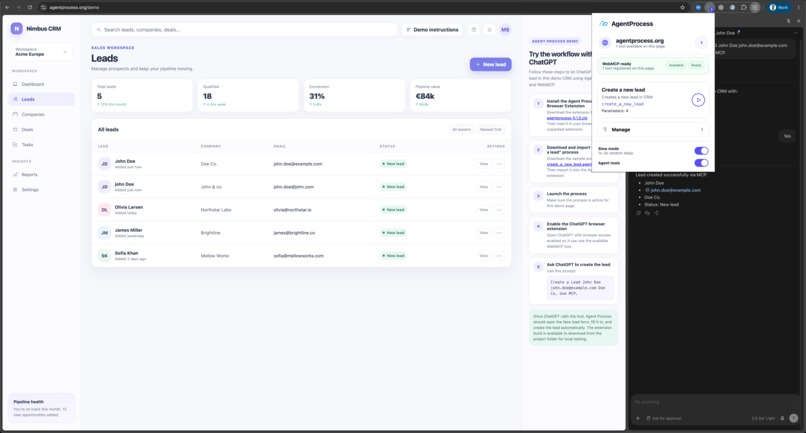Open the Newest first sort dropdown
Image resolution: width=806 pixels, height=433 pixels.
point(490,130)
